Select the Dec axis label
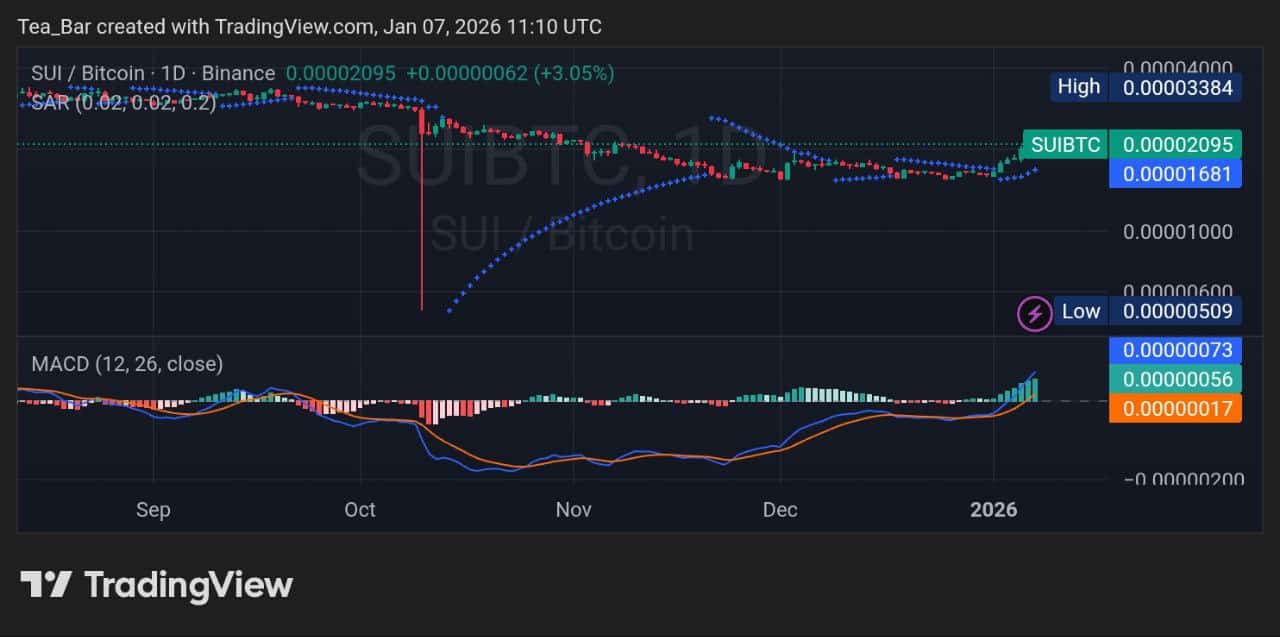This screenshot has height=637, width=1280. [780, 510]
